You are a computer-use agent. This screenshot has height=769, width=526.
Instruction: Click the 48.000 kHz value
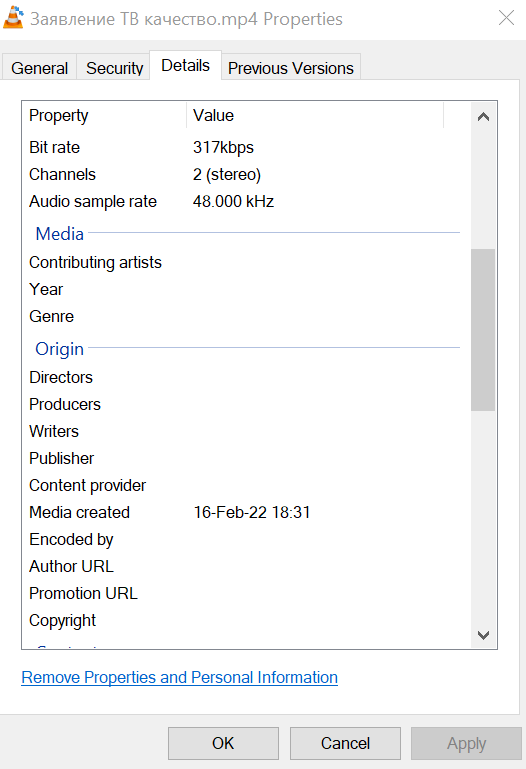pyautogui.click(x=233, y=201)
